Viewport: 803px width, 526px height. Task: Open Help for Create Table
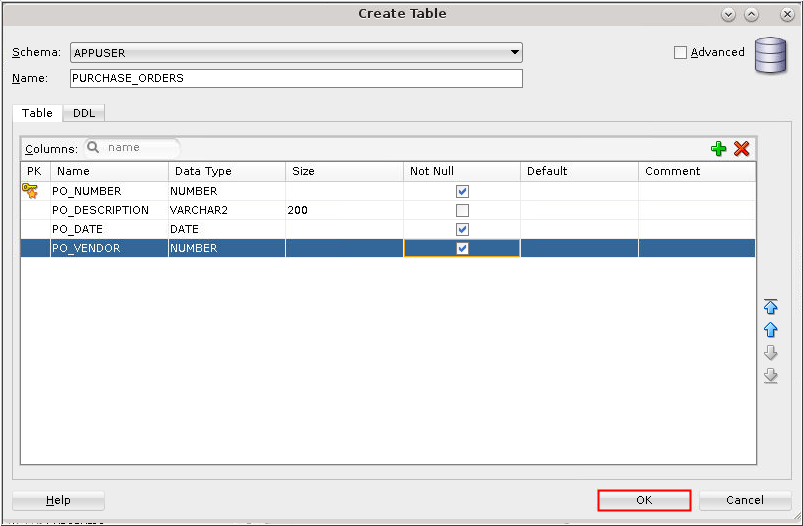[58, 500]
